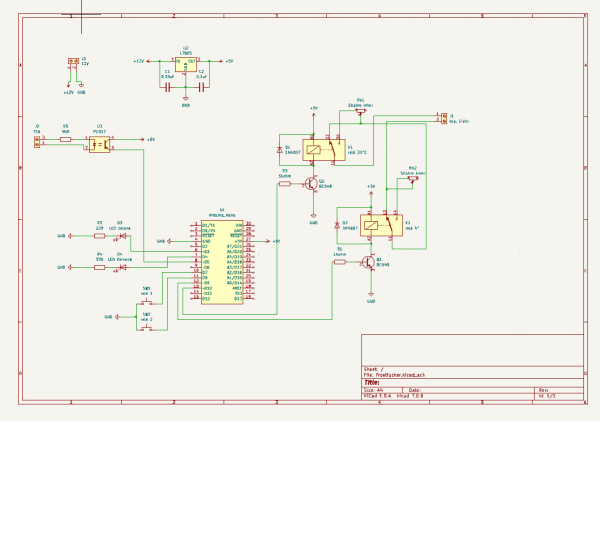The height and width of the screenshot is (541, 600).
Task: Click the base resistor left of transistor Q2
Action: point(285,184)
